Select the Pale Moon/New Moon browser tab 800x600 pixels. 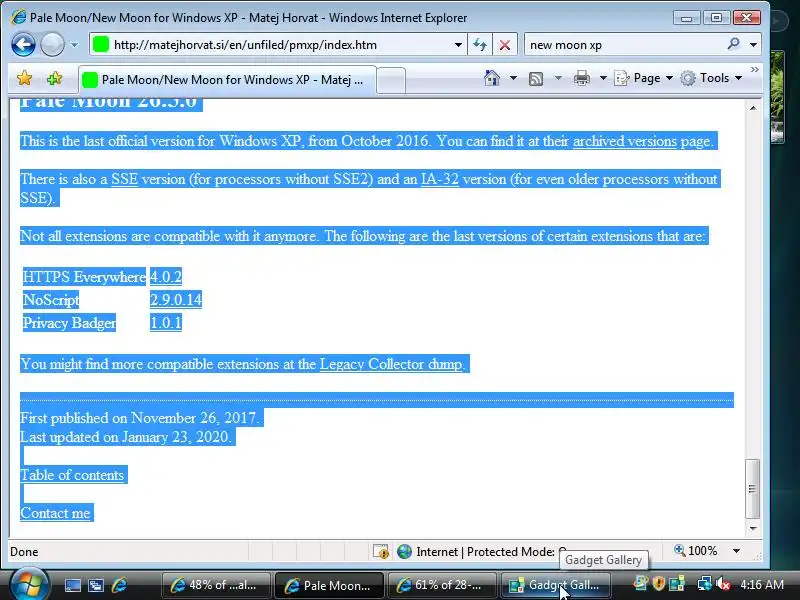[227, 80]
